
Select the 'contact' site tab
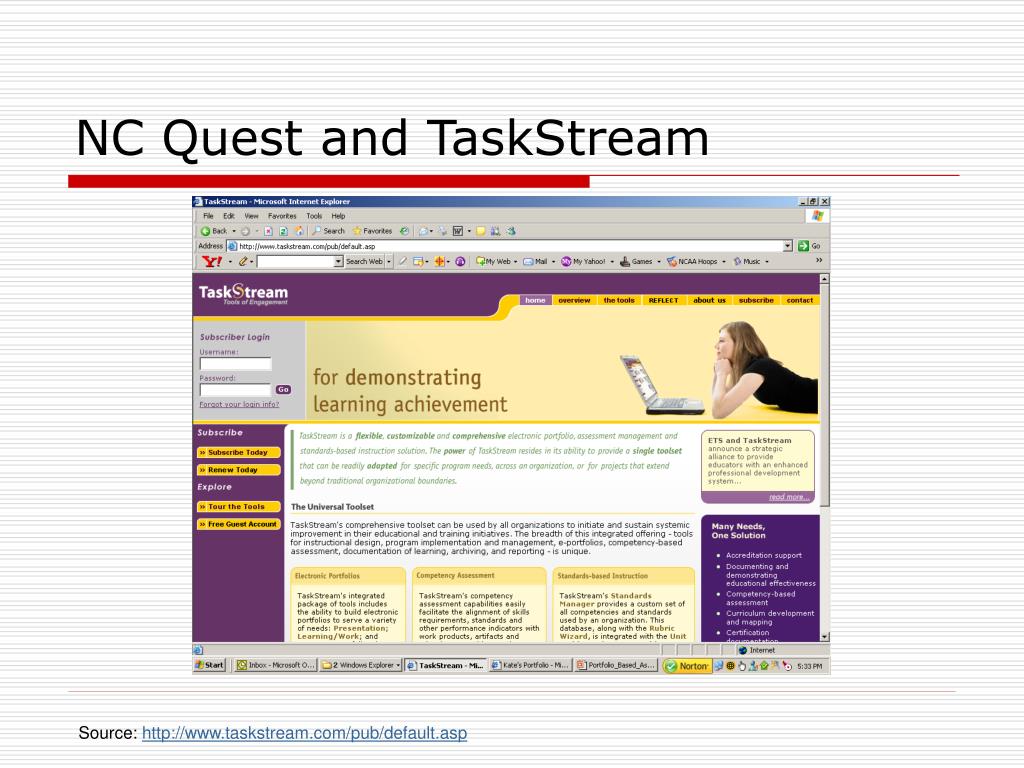[x=800, y=300]
